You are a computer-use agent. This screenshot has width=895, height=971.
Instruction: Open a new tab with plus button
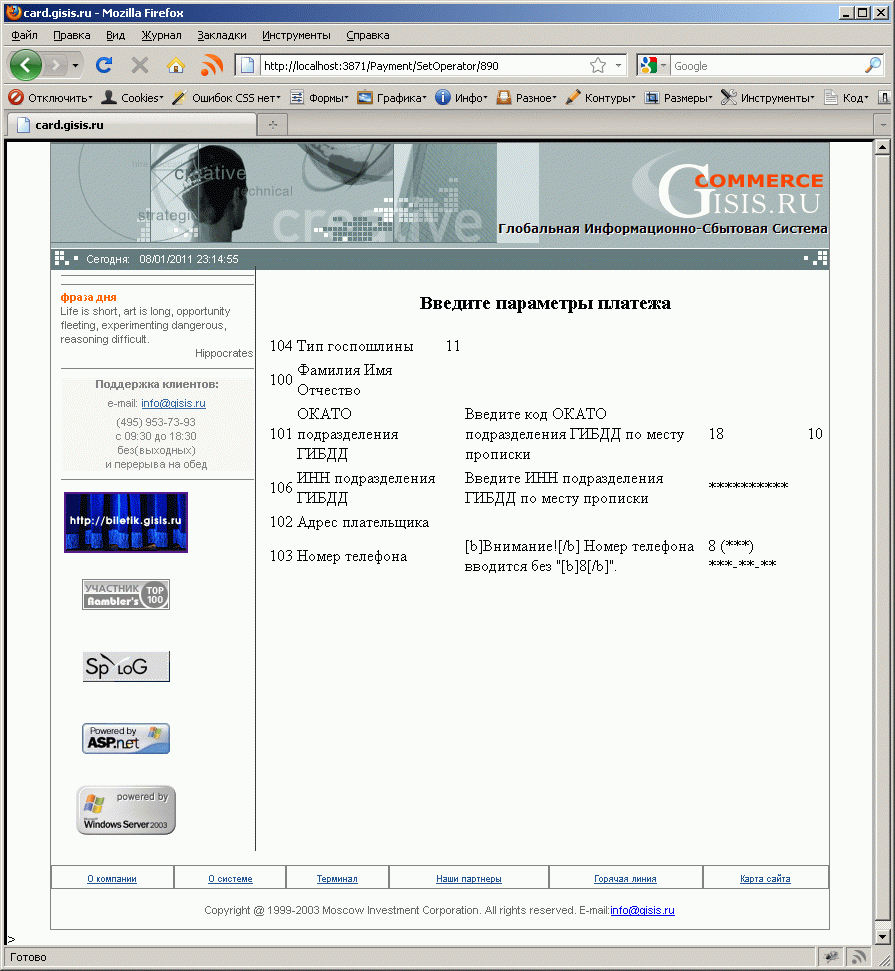tap(273, 125)
